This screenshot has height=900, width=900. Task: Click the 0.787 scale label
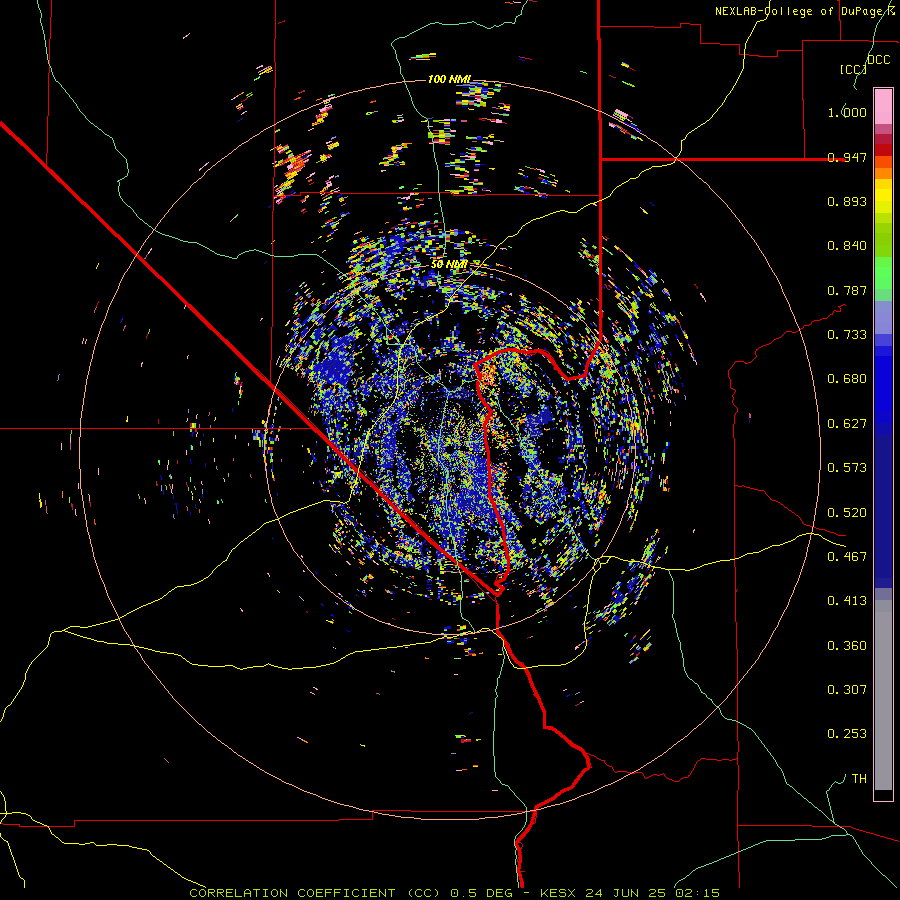[x=847, y=290]
